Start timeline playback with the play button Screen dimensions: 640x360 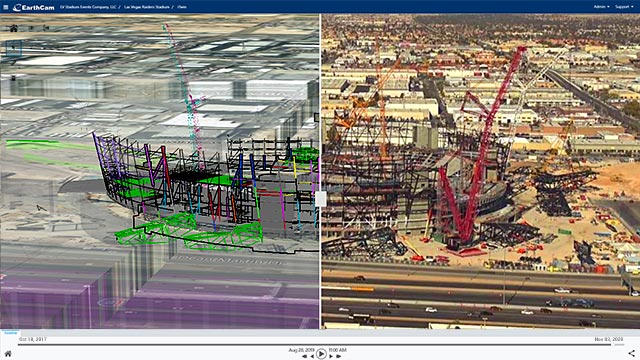[x=321, y=353]
